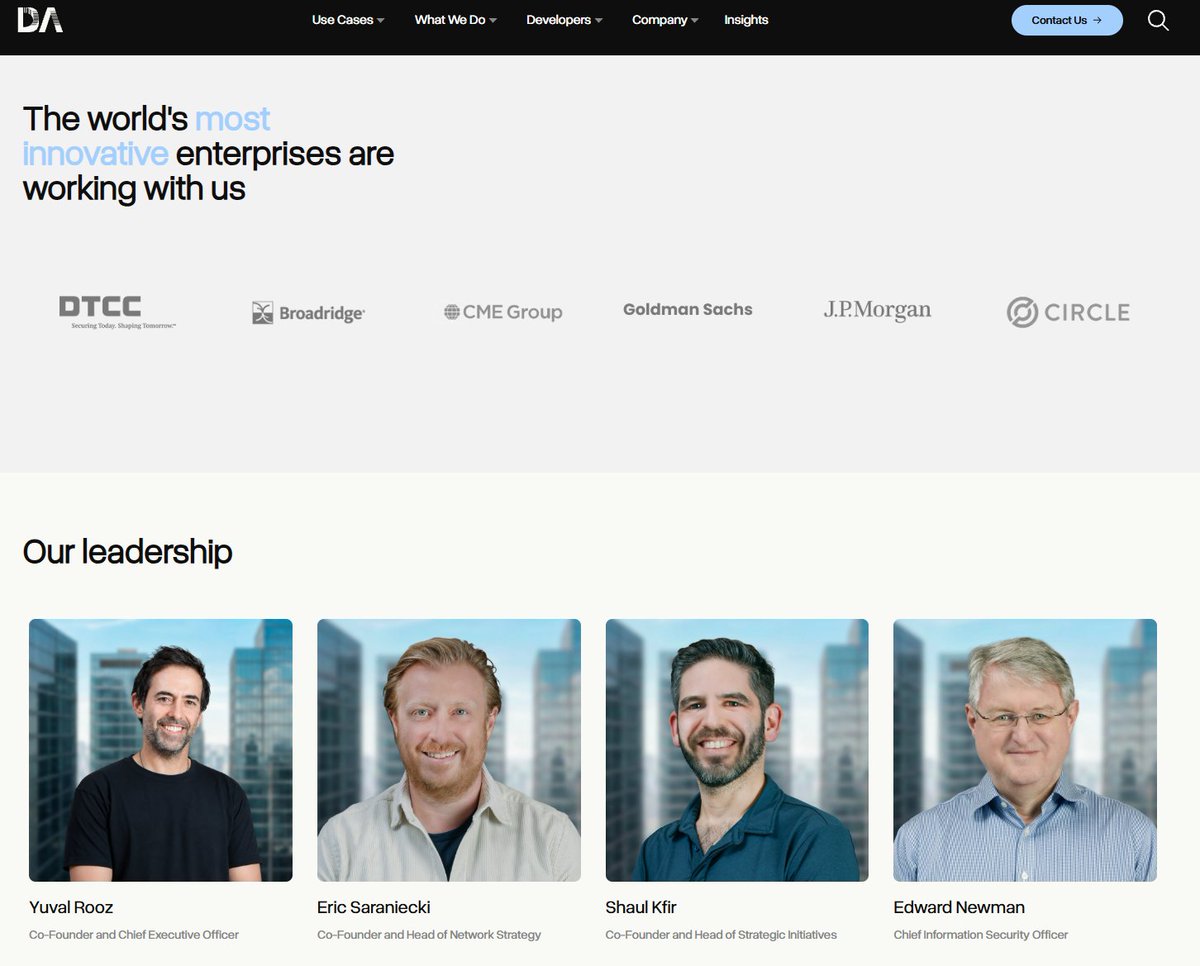Image resolution: width=1200 pixels, height=966 pixels.
Task: Click the Goldman Sachs logo
Action: 688,310
